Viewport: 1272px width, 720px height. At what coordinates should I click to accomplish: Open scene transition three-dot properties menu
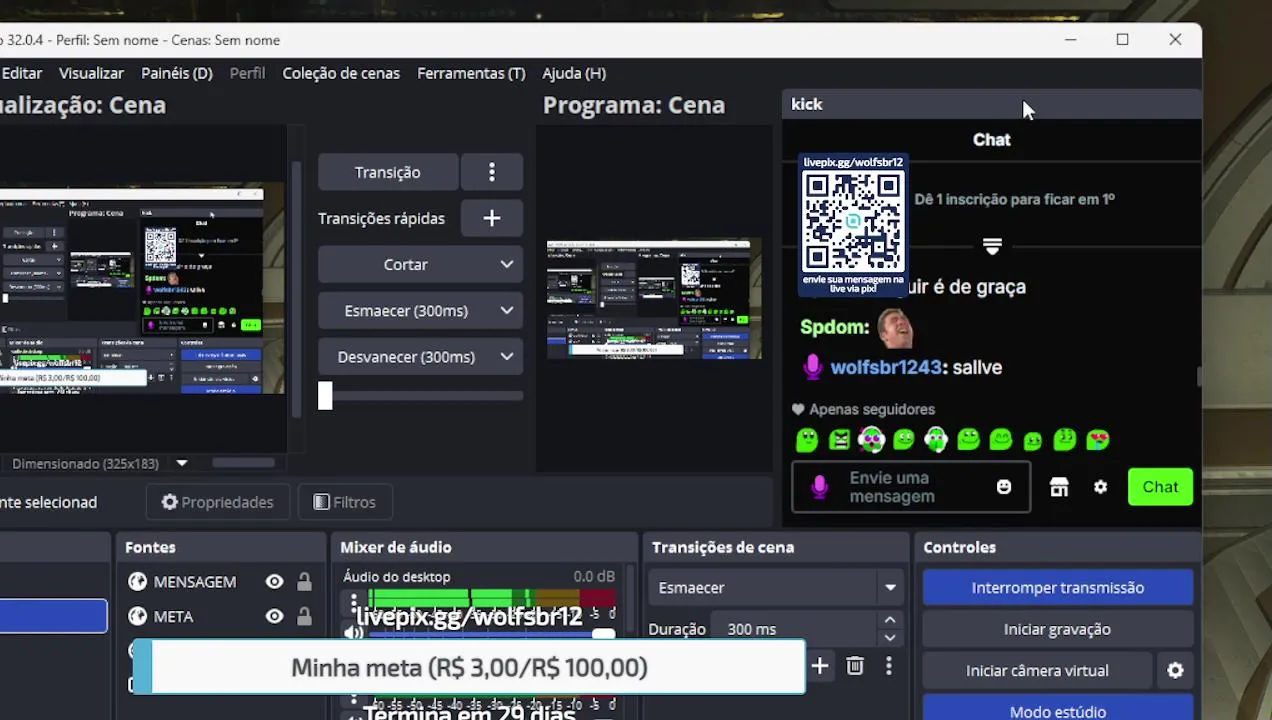point(888,666)
